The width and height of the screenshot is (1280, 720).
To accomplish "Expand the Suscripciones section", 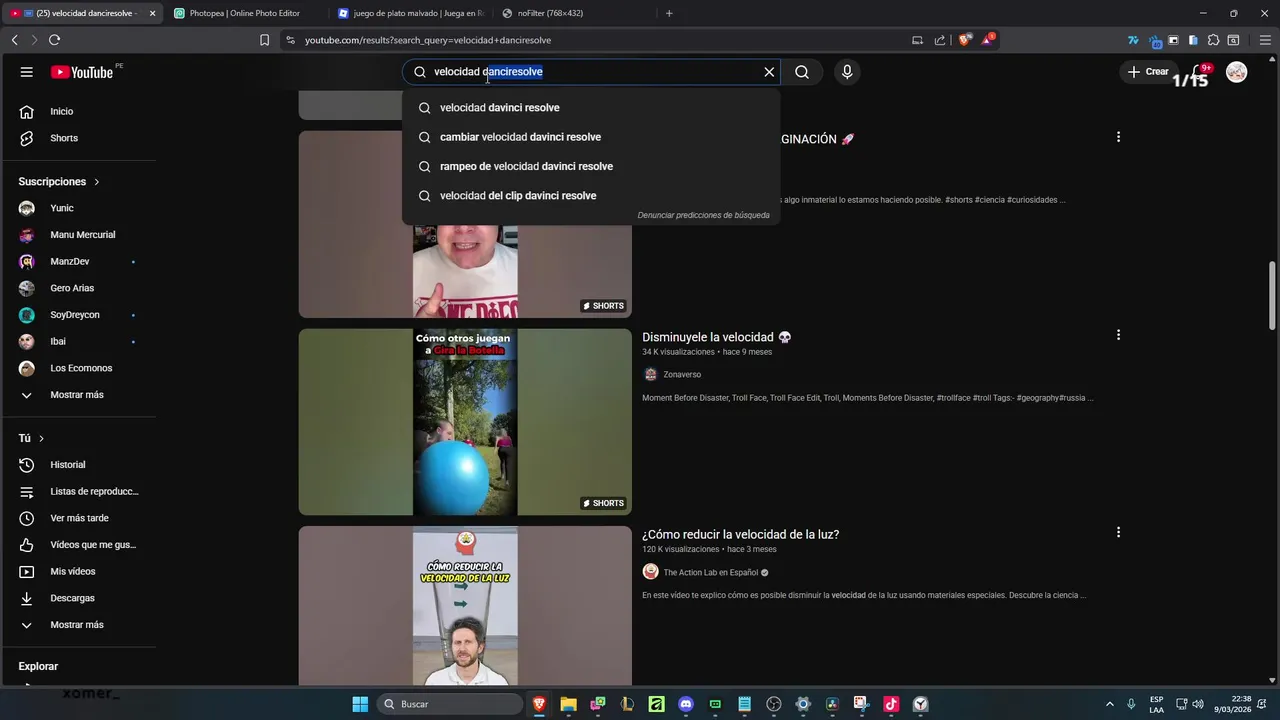I will (59, 182).
